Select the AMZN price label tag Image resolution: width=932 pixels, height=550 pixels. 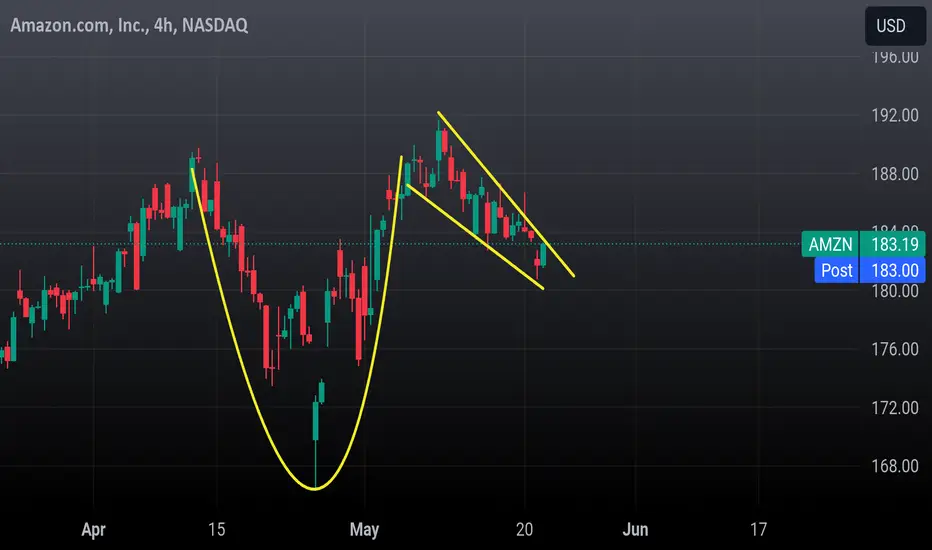click(830, 244)
